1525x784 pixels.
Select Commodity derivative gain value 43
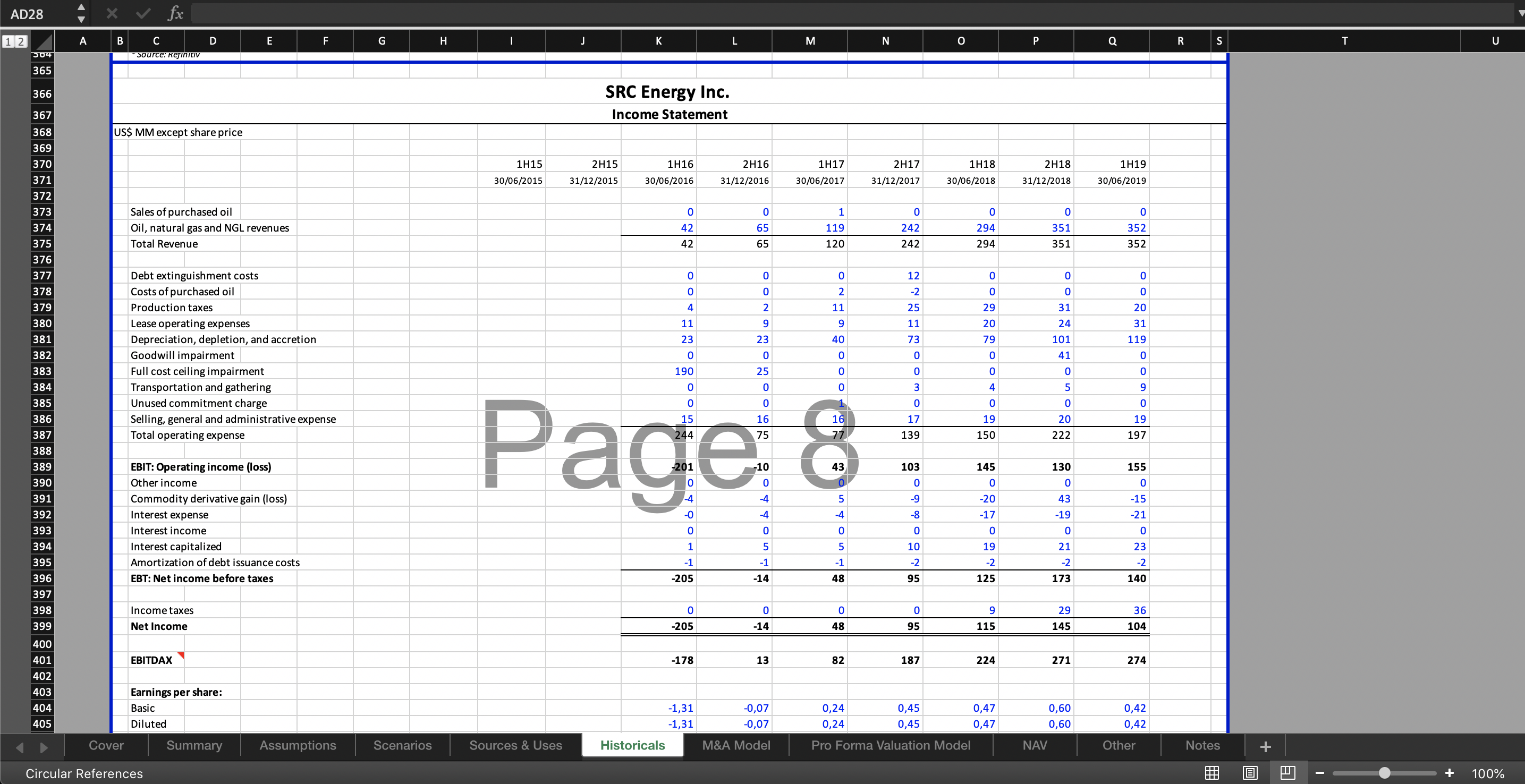1036,498
